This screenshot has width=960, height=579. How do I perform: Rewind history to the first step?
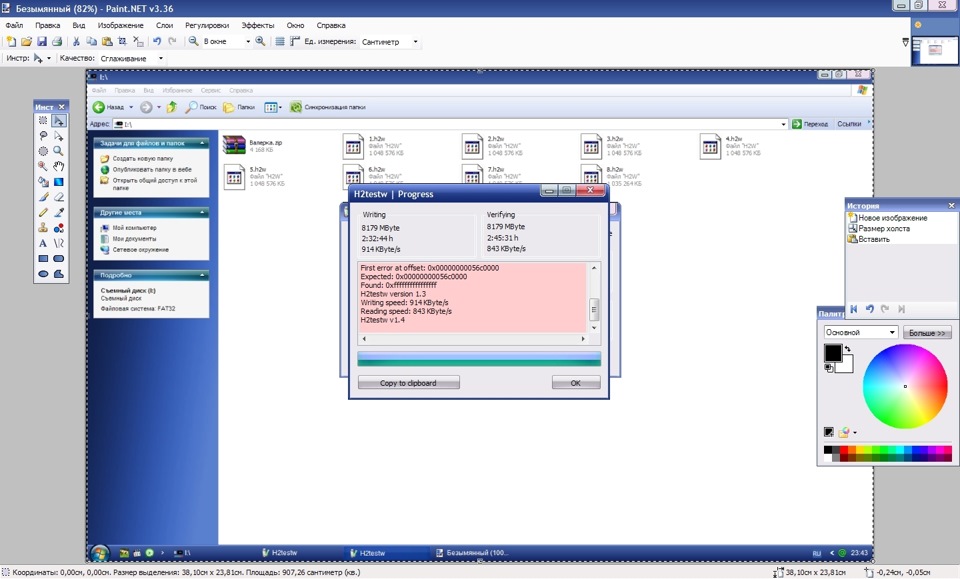pos(853,309)
